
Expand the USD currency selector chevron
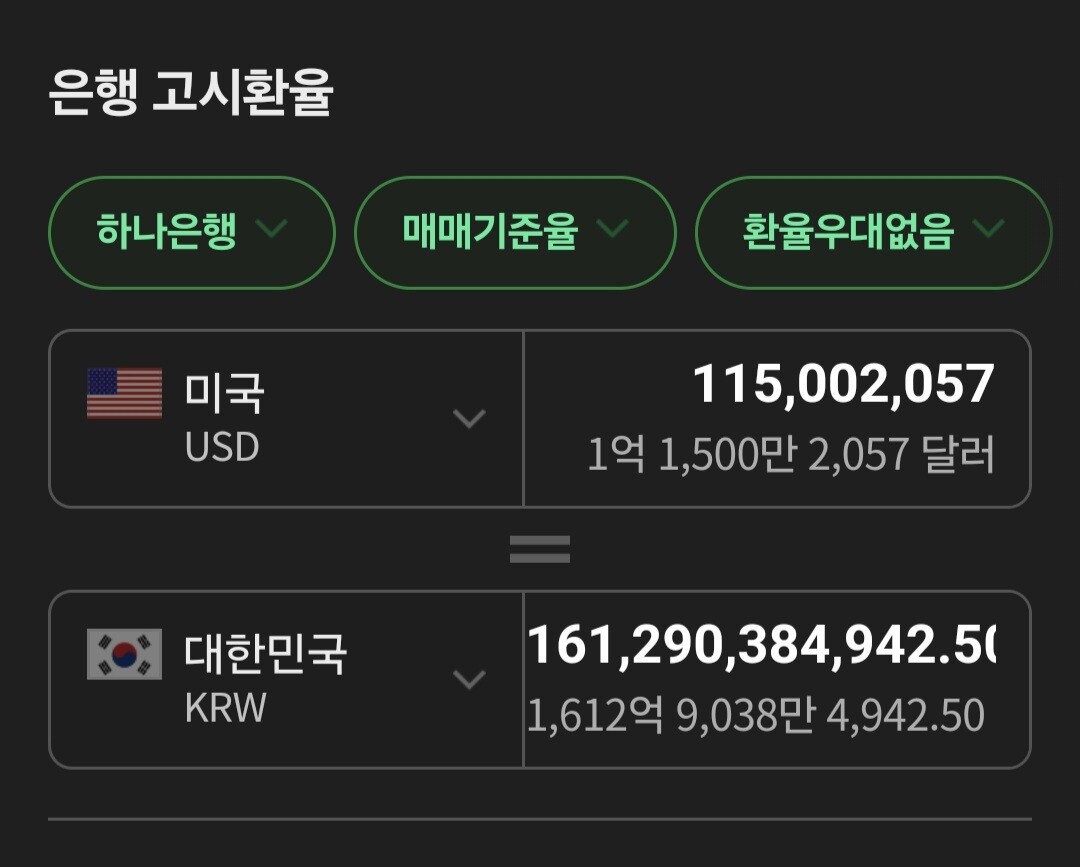pyautogui.click(x=469, y=418)
